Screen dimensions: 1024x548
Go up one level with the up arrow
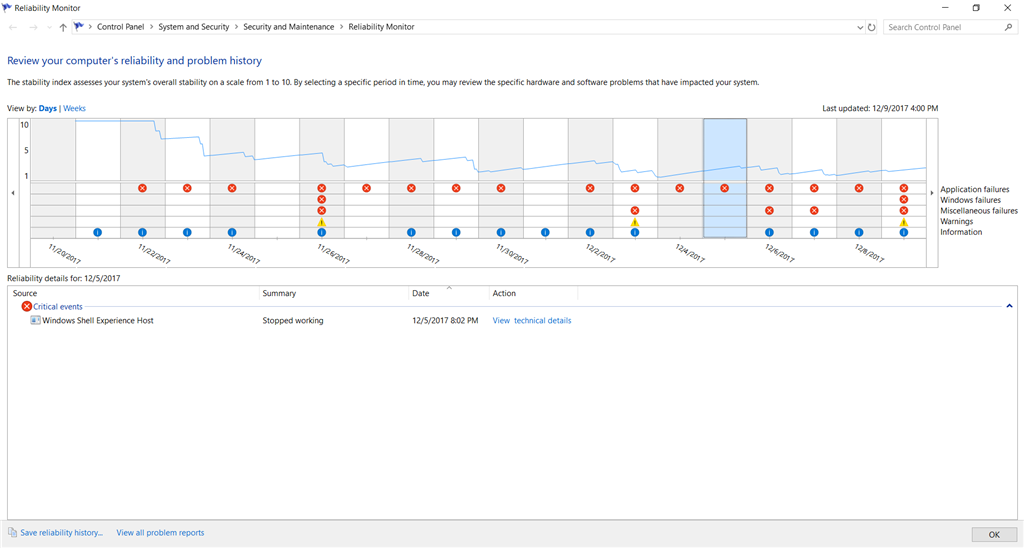click(63, 28)
